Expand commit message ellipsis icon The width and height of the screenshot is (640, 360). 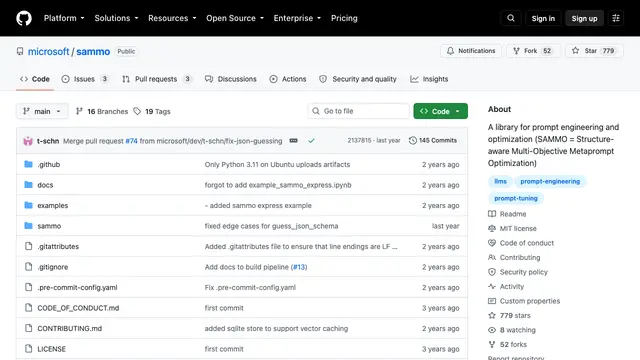[x=293, y=140]
